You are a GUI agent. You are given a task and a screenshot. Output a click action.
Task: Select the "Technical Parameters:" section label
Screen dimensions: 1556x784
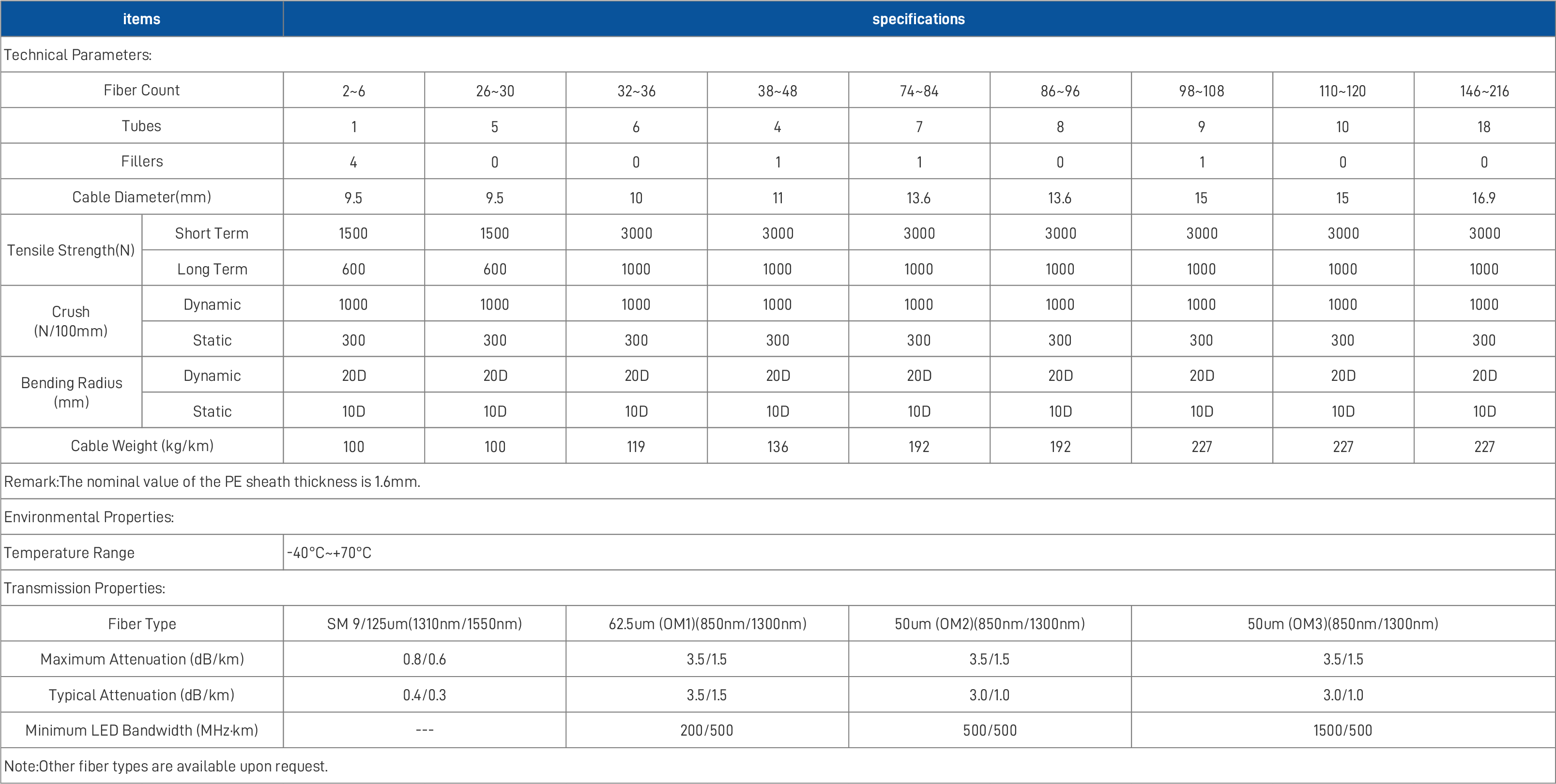78,54
